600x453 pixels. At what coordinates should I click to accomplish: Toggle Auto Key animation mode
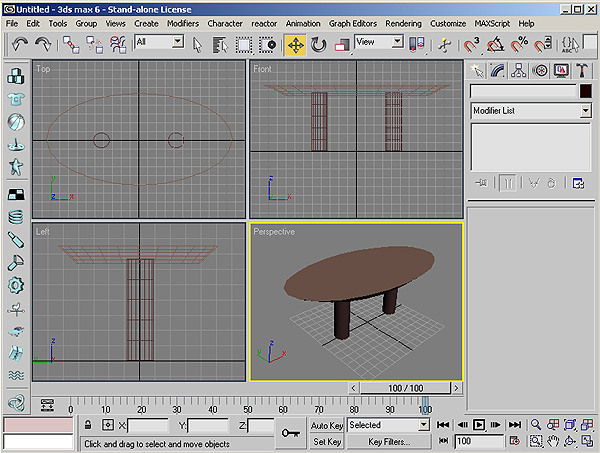click(x=327, y=426)
